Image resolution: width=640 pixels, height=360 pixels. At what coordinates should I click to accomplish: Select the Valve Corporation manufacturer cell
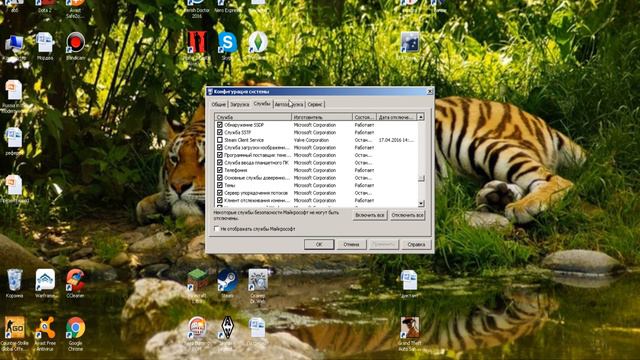pyautogui.click(x=311, y=140)
